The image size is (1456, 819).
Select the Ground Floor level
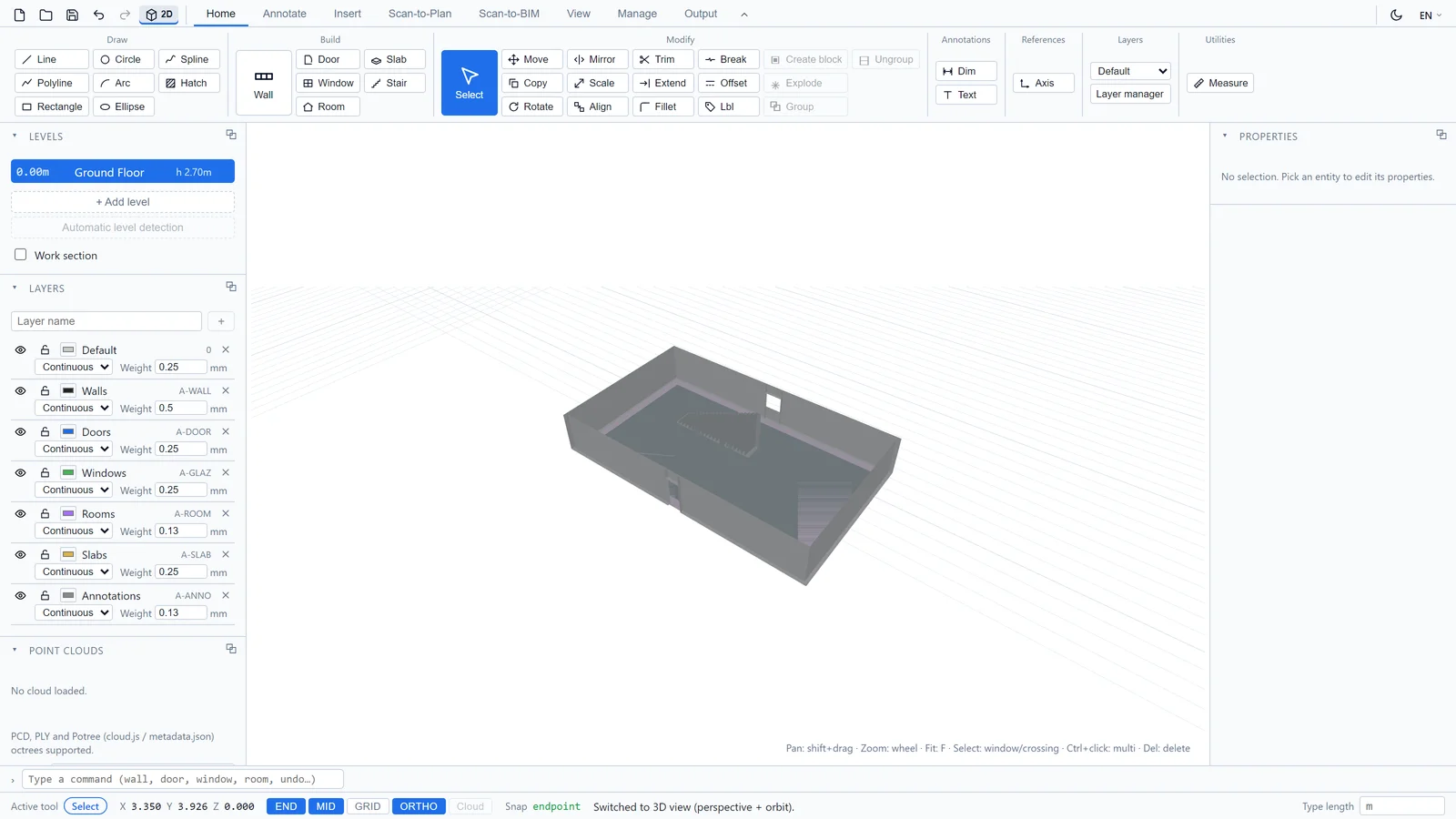pos(123,171)
